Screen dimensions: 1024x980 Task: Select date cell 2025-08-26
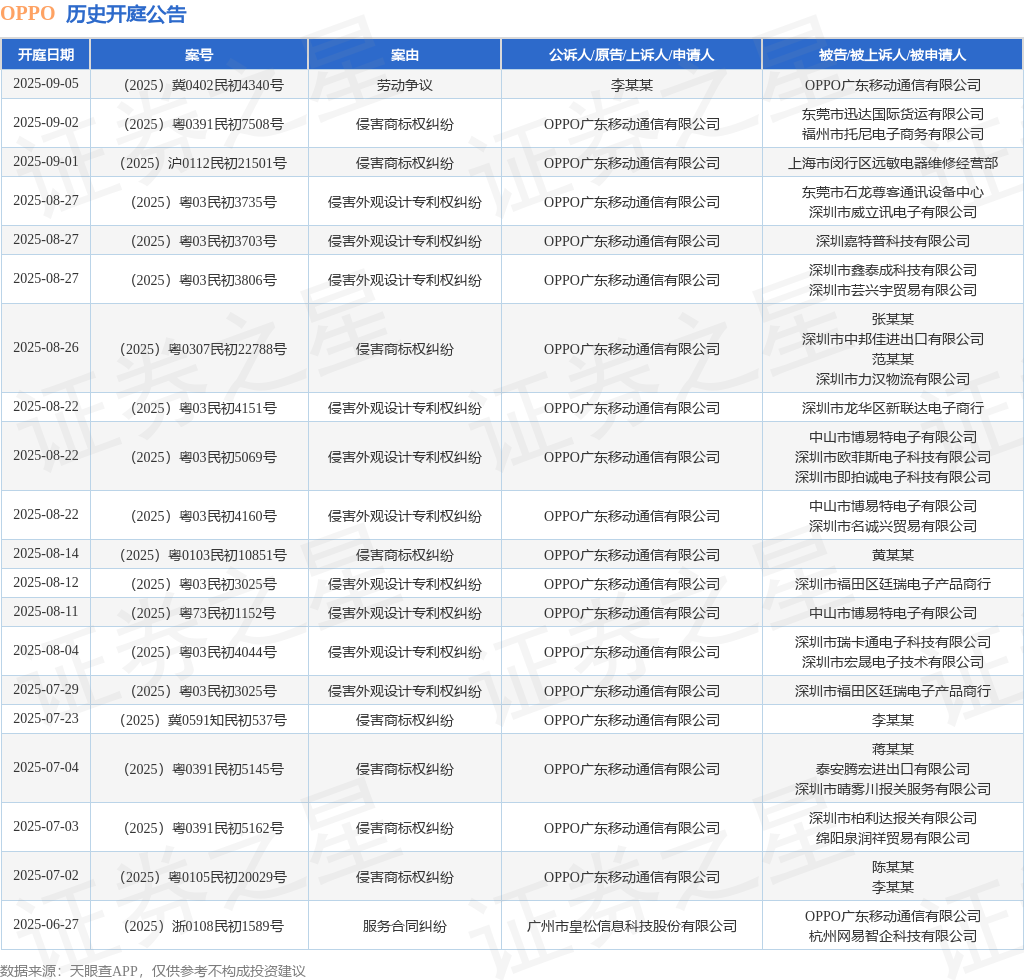(x=46, y=347)
